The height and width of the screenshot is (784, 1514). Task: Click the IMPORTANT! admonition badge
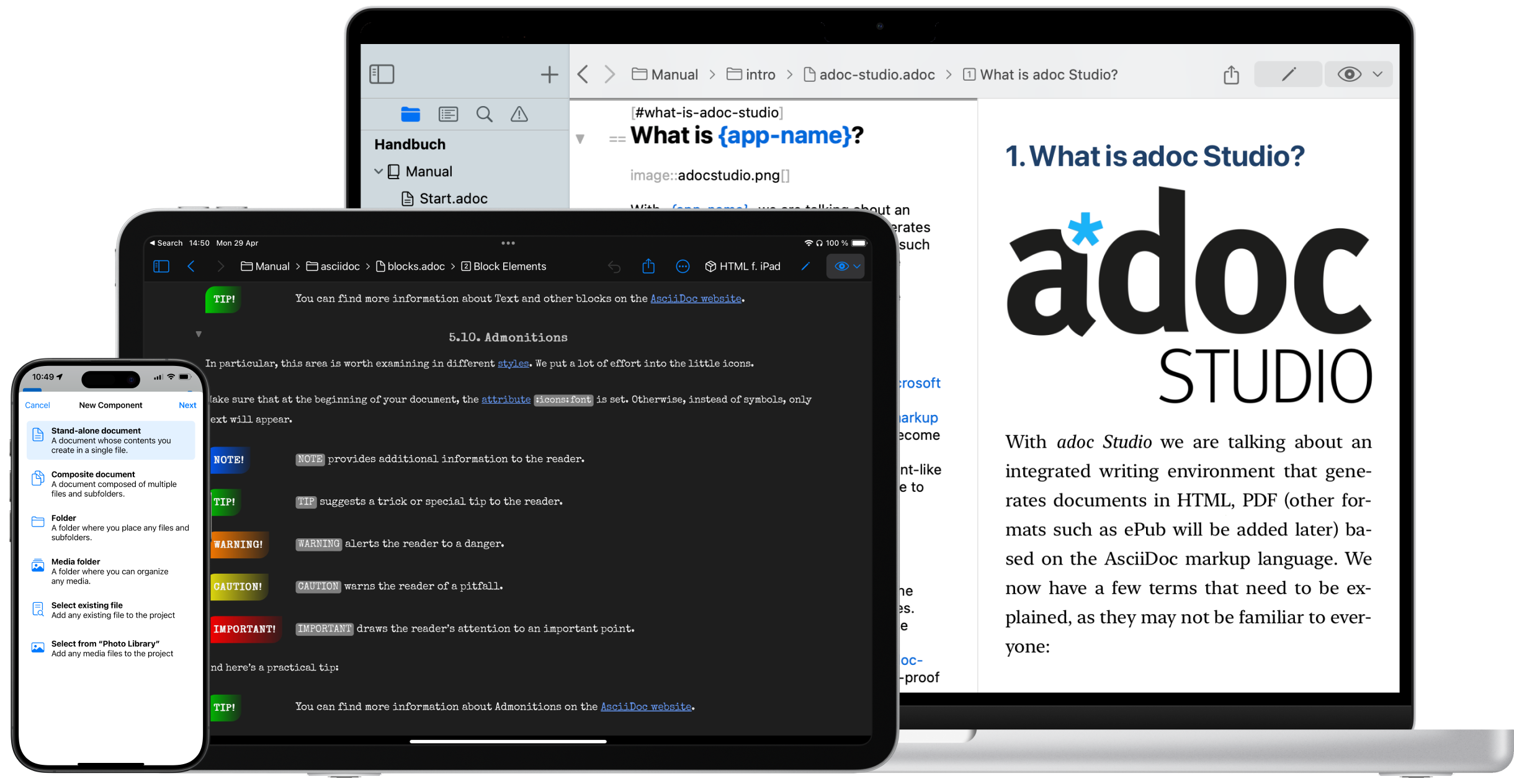pos(245,630)
